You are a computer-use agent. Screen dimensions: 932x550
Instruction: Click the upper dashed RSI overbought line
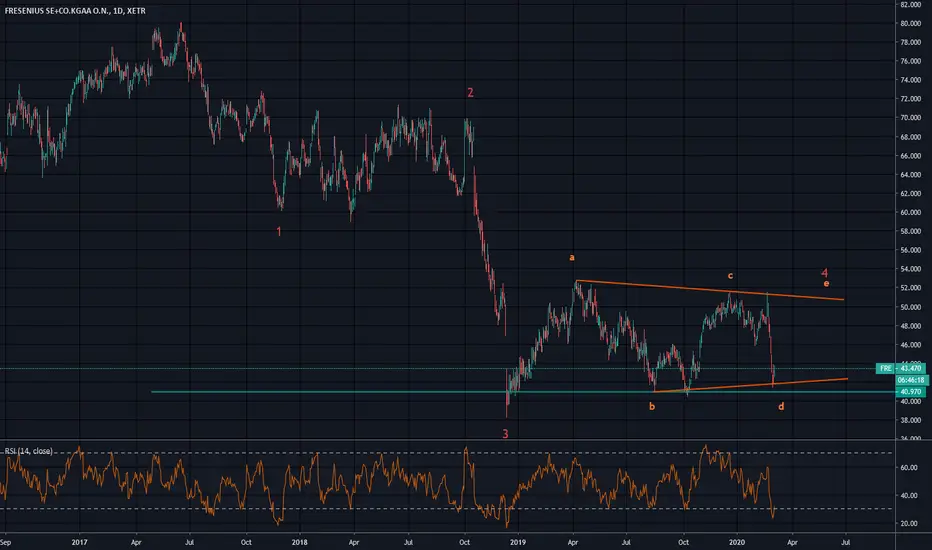[447, 453]
